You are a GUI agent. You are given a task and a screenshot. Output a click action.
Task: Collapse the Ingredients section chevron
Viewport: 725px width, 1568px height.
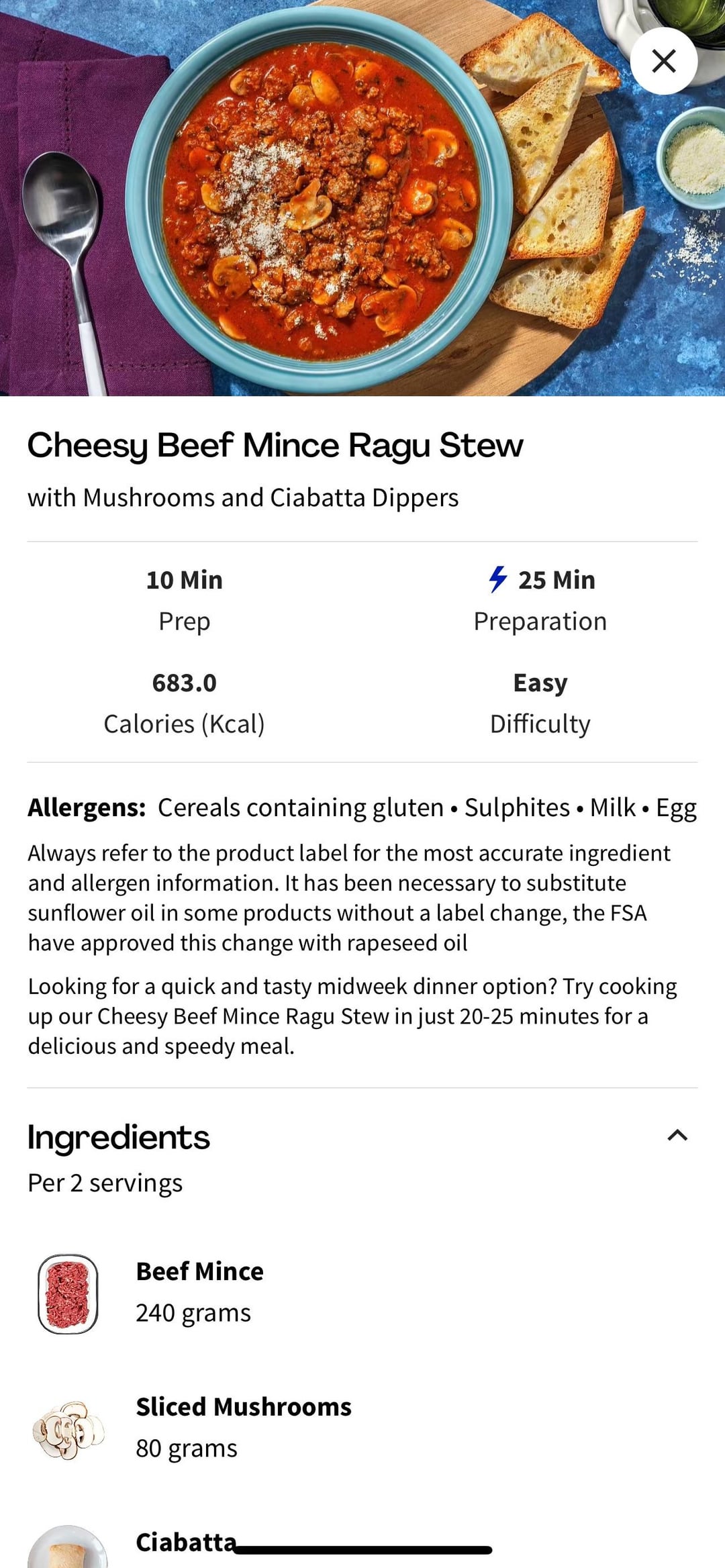pos(677,1135)
